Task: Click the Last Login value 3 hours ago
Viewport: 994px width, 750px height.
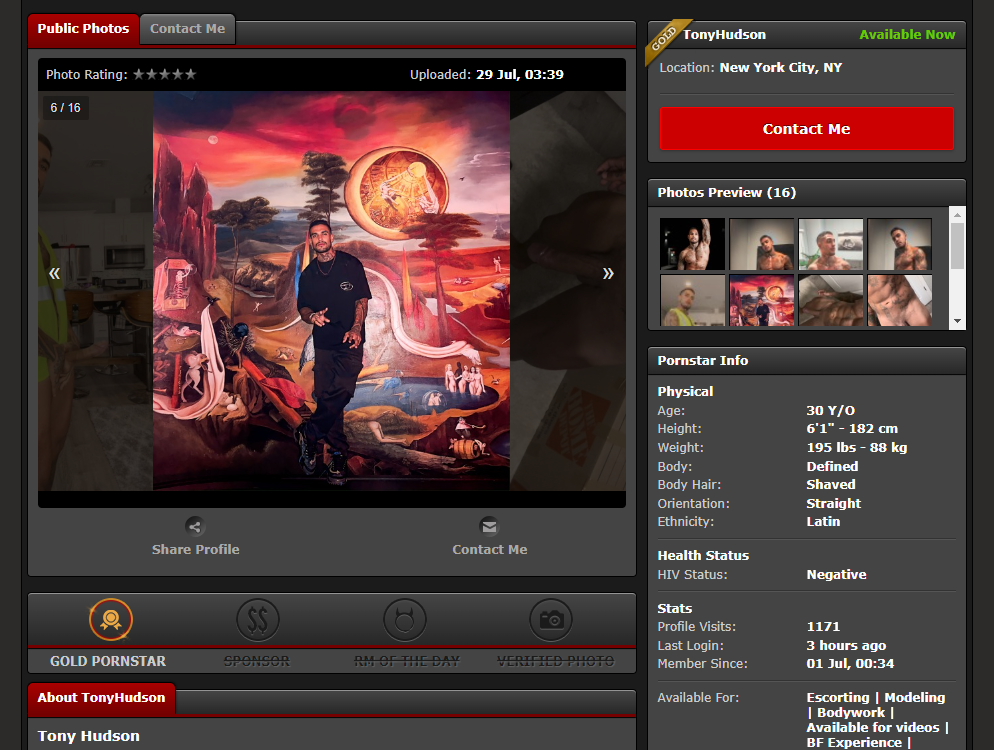Action: click(846, 645)
